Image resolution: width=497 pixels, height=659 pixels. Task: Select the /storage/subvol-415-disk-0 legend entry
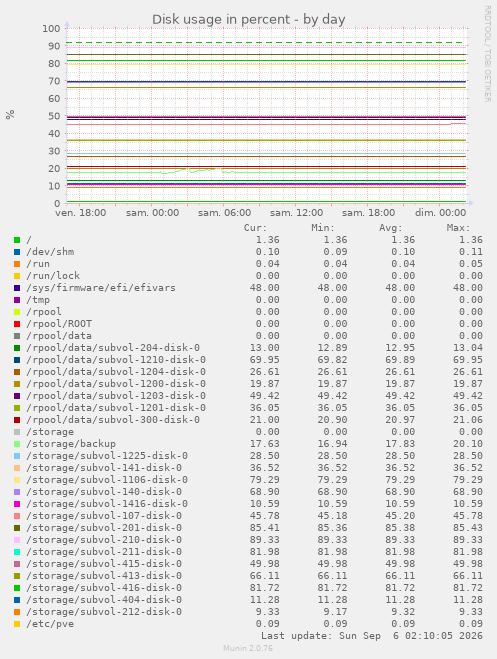click(x=104, y=564)
